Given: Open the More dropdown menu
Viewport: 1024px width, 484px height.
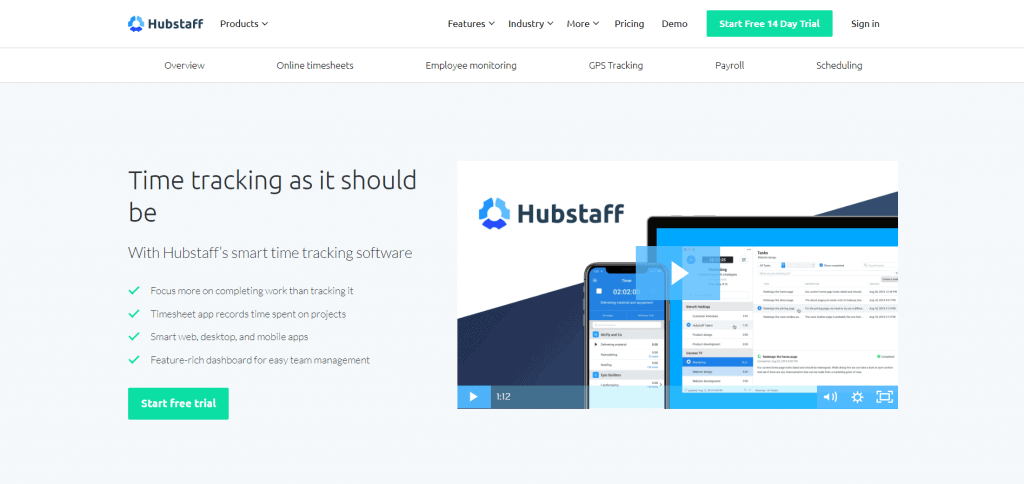Looking at the screenshot, I should pyautogui.click(x=583, y=24).
